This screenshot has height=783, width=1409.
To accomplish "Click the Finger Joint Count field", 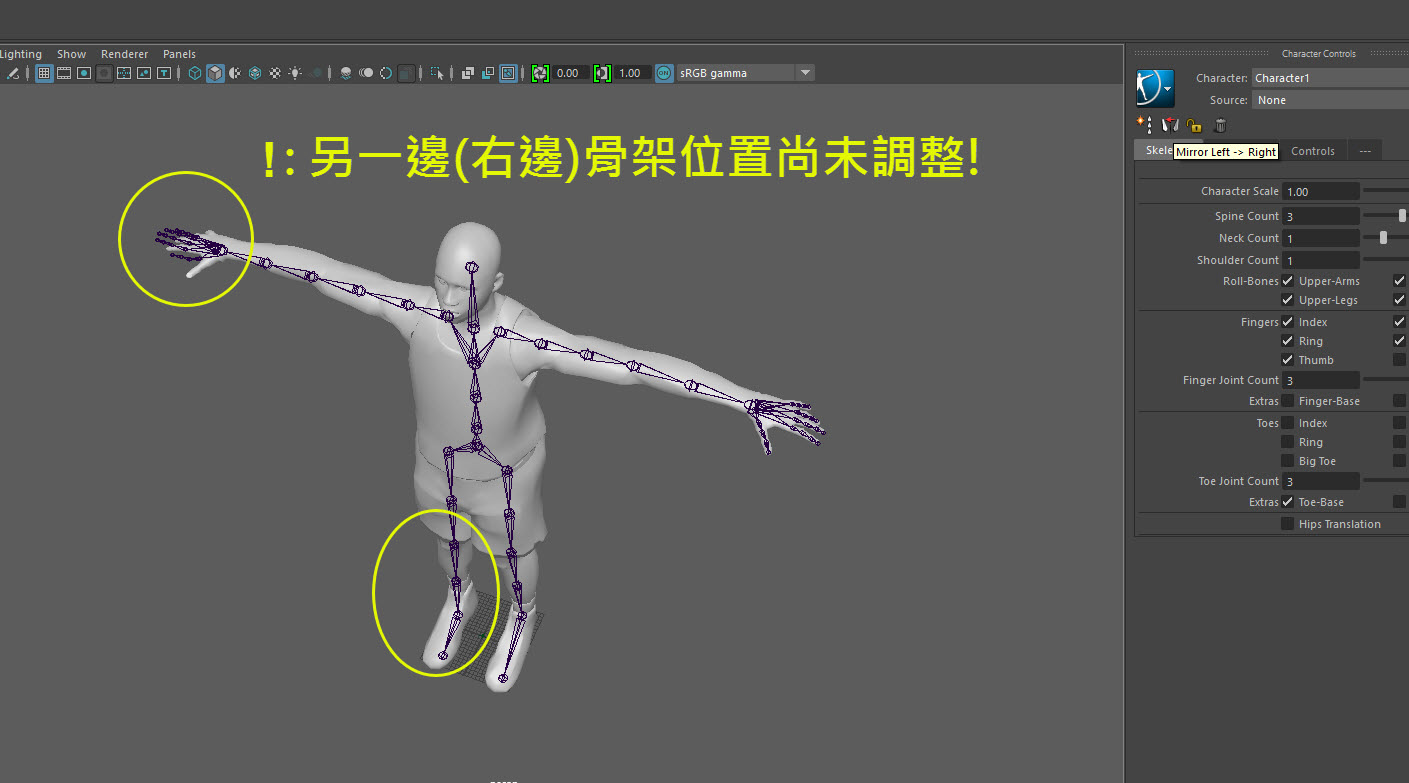I will pyautogui.click(x=1320, y=380).
